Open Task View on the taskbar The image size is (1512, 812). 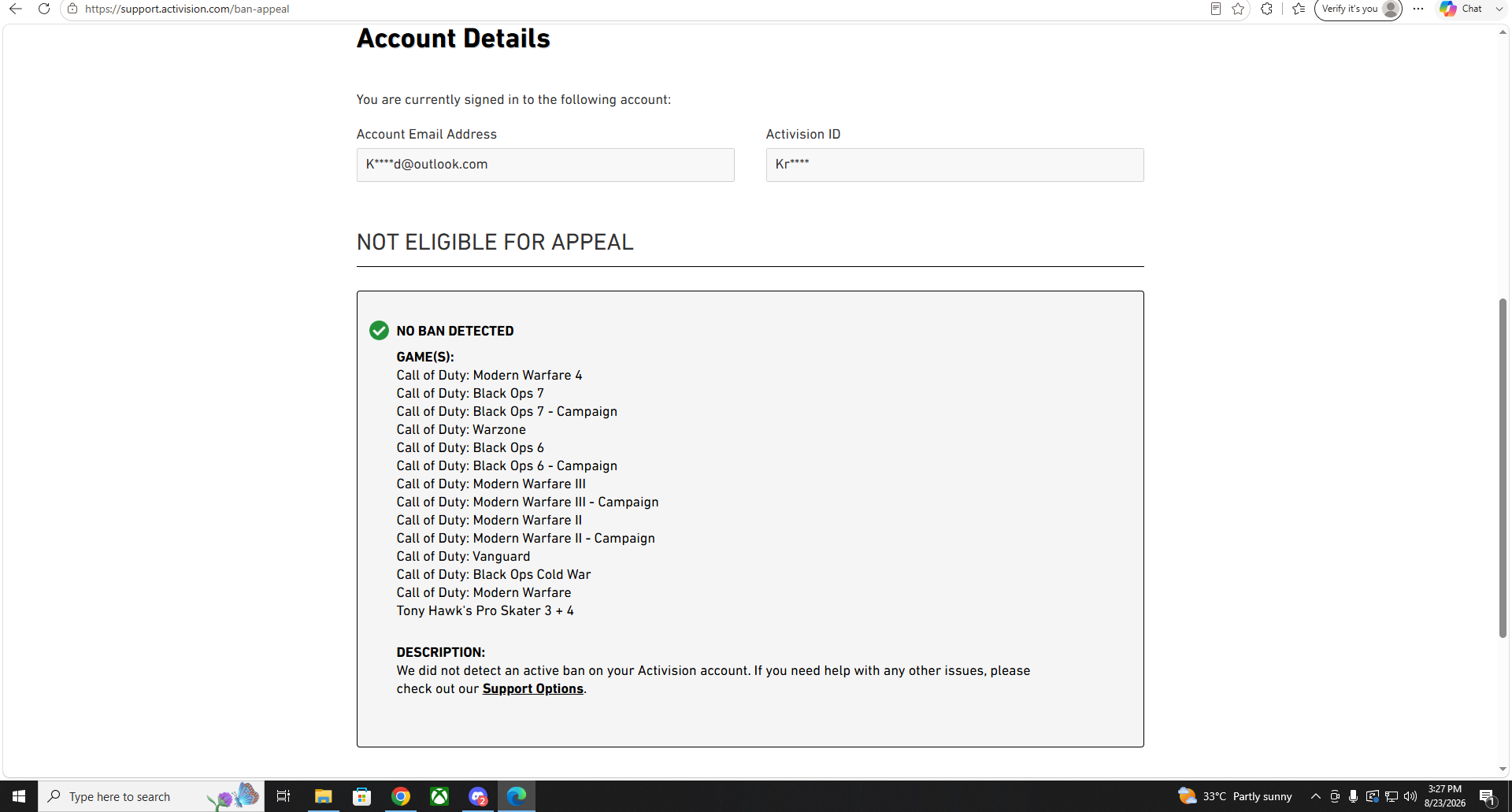pyautogui.click(x=283, y=796)
